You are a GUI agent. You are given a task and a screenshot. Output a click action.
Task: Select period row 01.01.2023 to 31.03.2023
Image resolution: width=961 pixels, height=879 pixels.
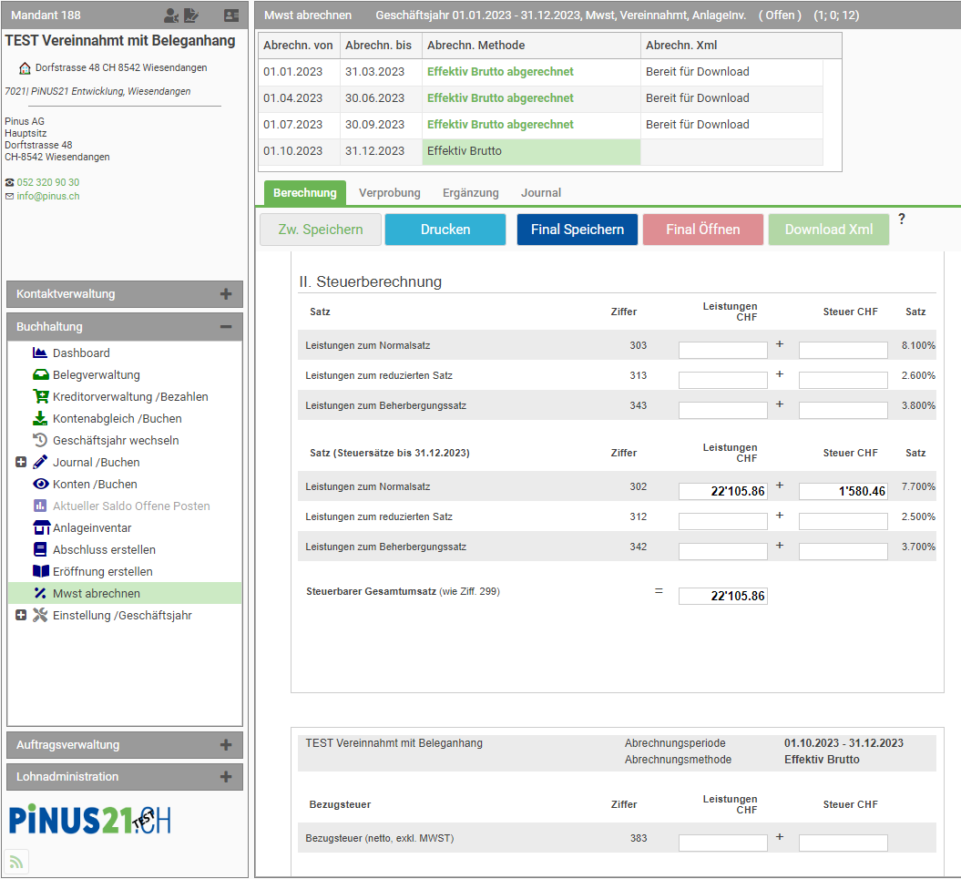tap(541, 72)
